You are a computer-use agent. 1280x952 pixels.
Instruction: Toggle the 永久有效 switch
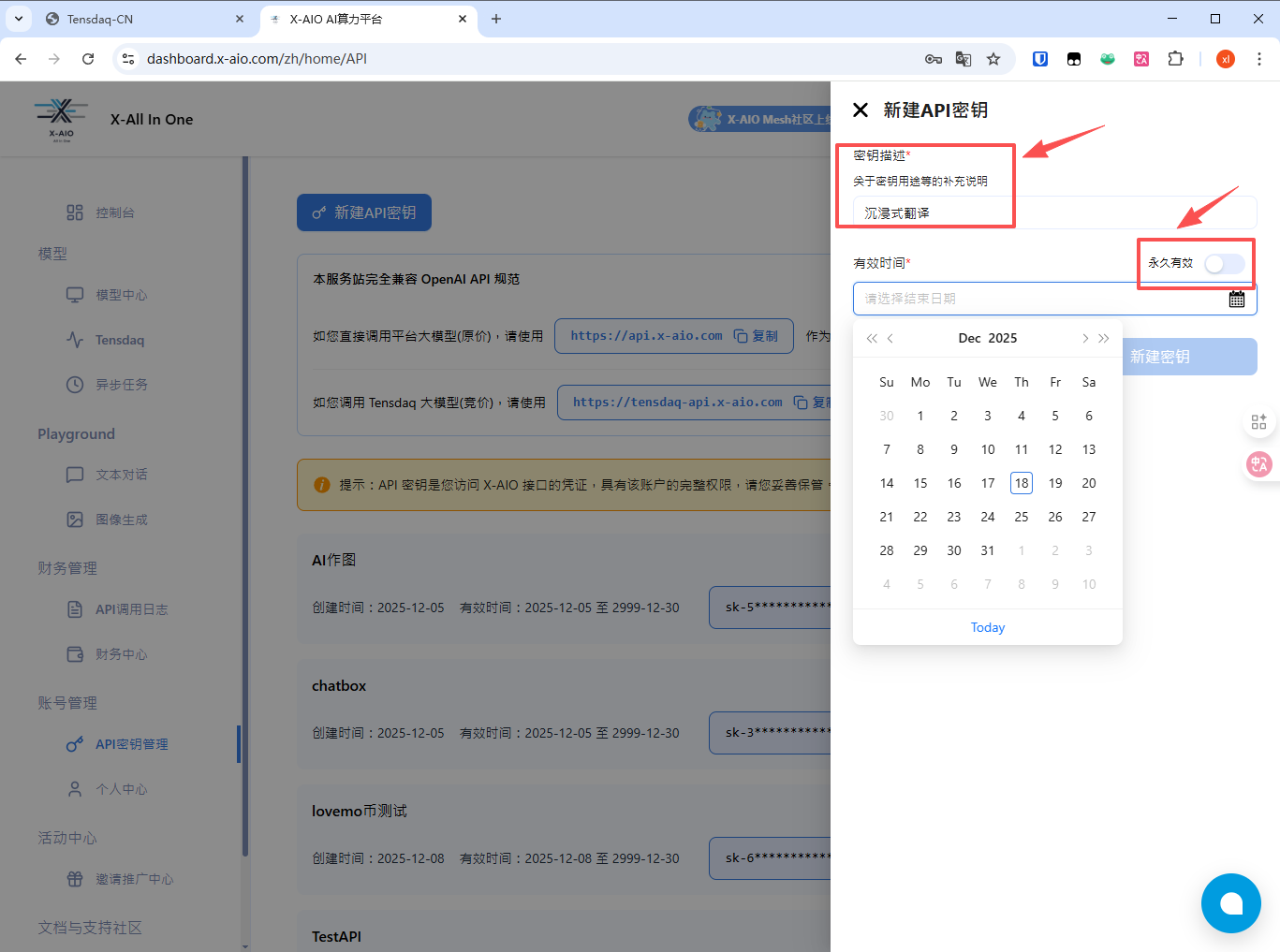click(1225, 264)
